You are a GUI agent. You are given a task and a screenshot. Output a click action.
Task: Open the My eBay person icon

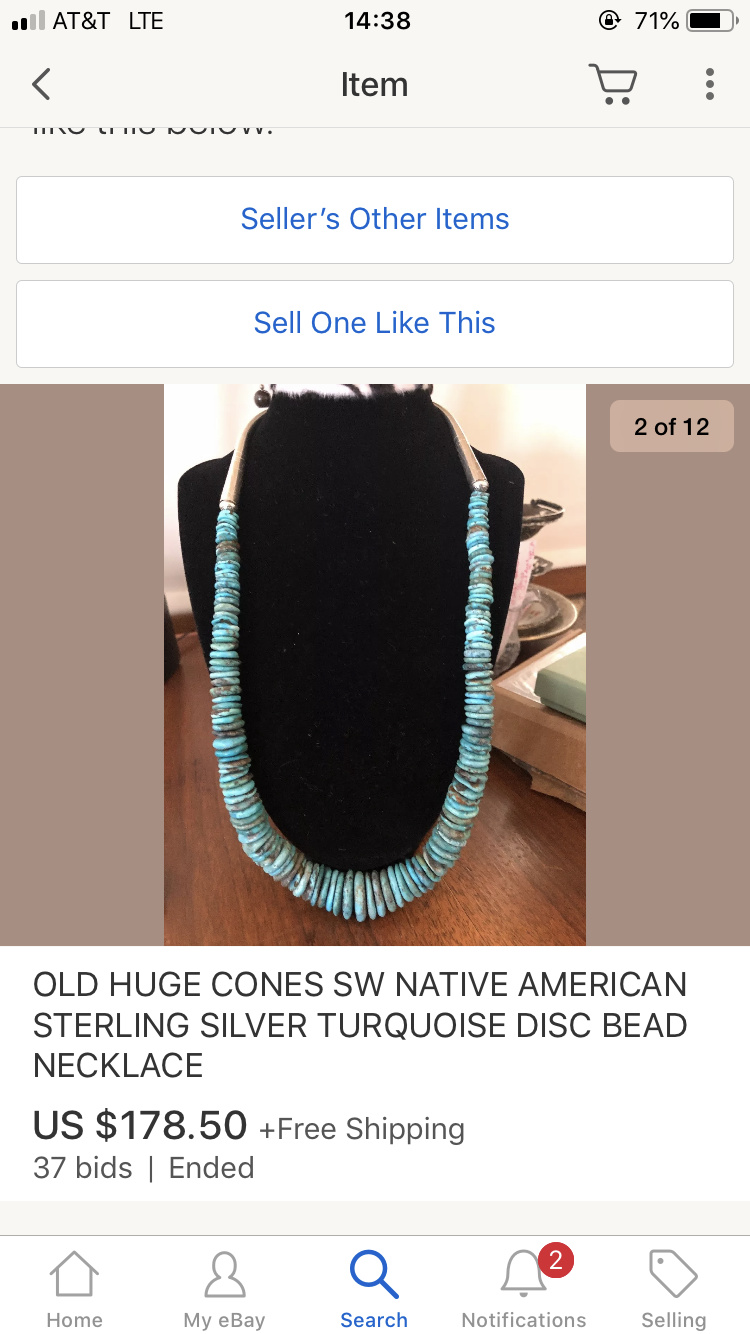[x=224, y=1274]
